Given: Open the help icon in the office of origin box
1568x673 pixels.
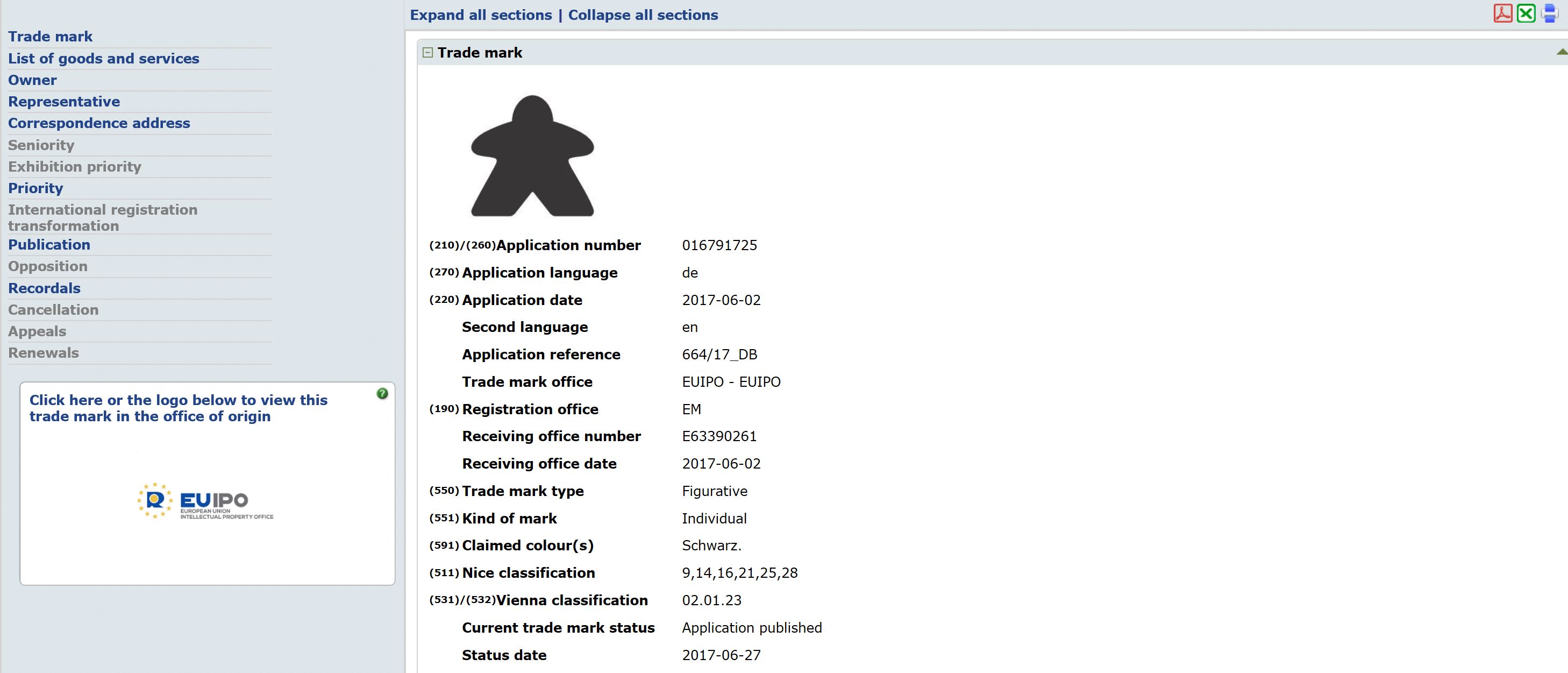Looking at the screenshot, I should pyautogui.click(x=382, y=393).
